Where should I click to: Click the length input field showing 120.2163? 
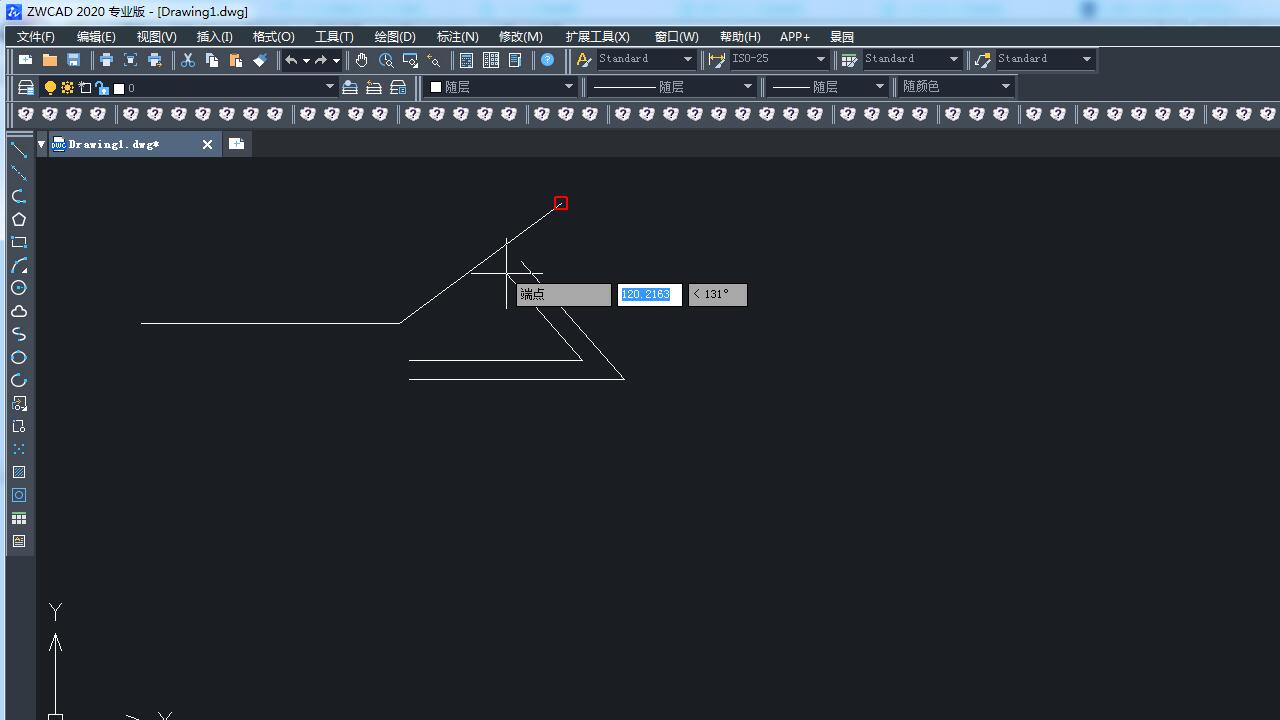click(x=649, y=295)
